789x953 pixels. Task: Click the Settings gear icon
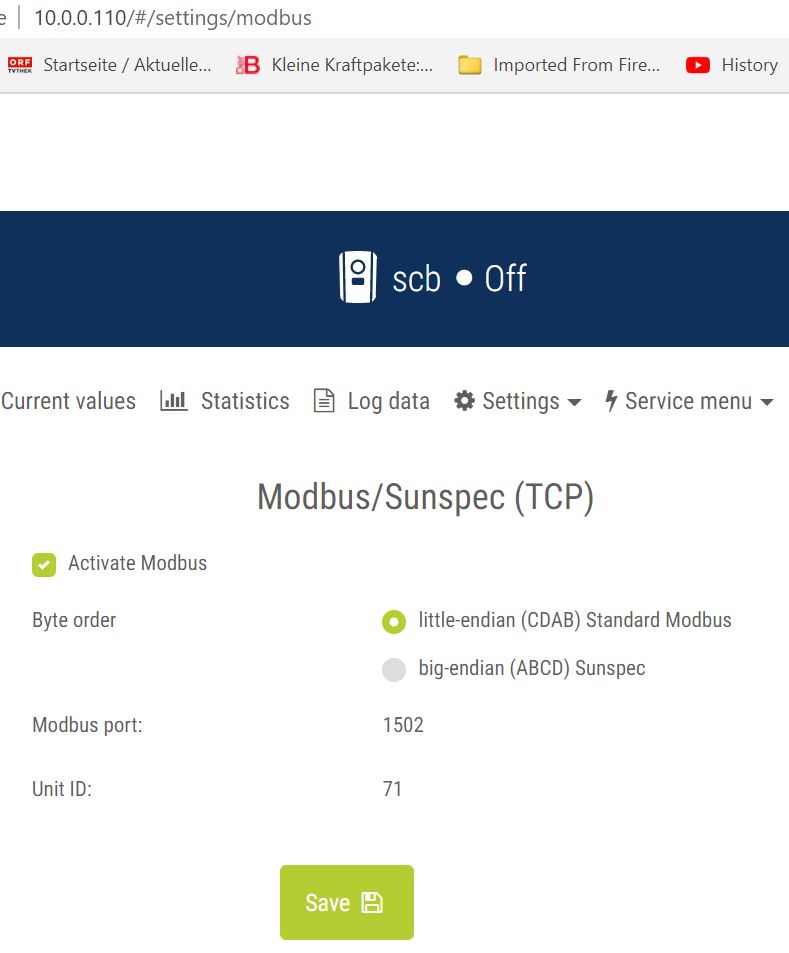coord(464,401)
